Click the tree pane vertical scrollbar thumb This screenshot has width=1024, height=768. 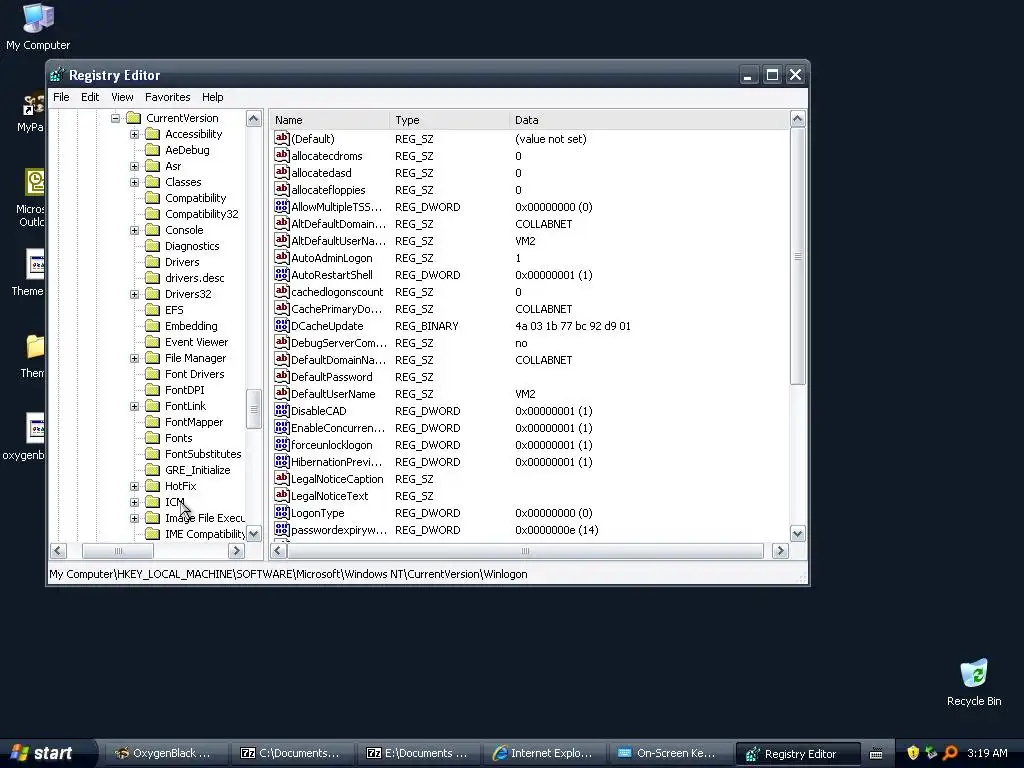pos(253,409)
